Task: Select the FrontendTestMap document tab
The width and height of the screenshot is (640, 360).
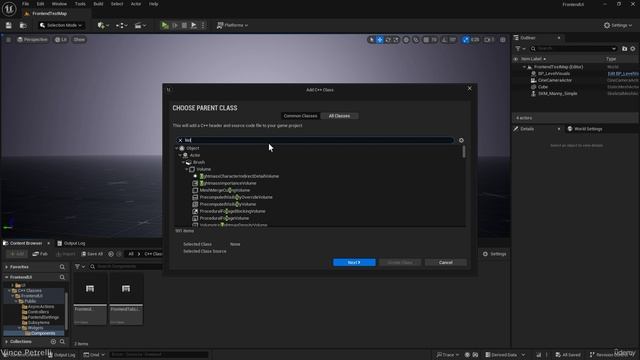Action: tap(49, 13)
